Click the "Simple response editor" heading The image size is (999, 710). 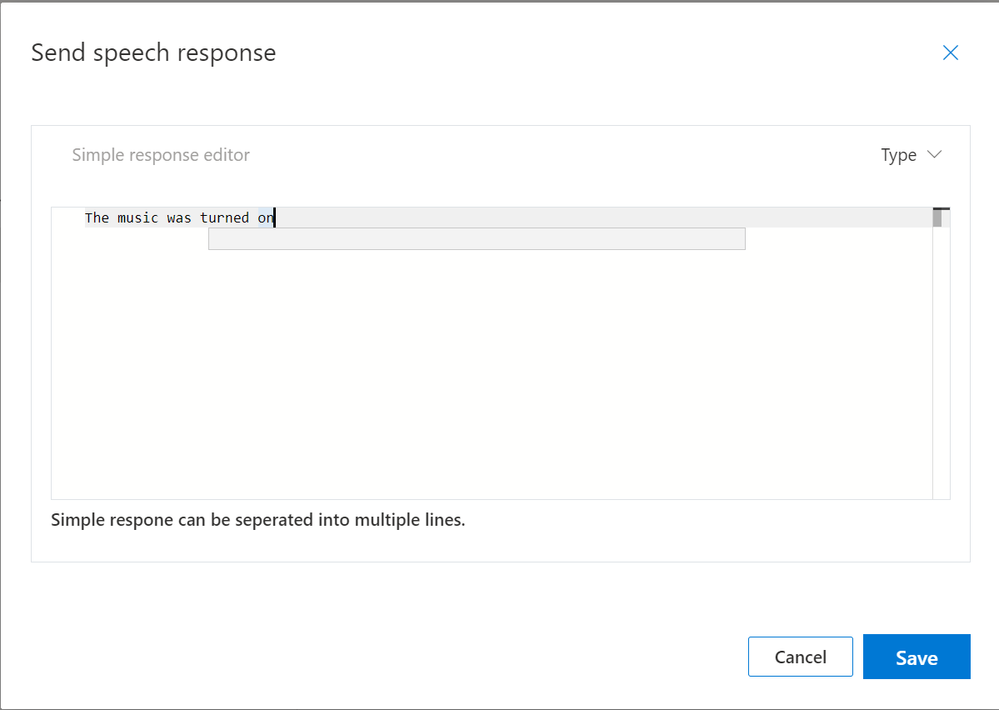pos(161,155)
